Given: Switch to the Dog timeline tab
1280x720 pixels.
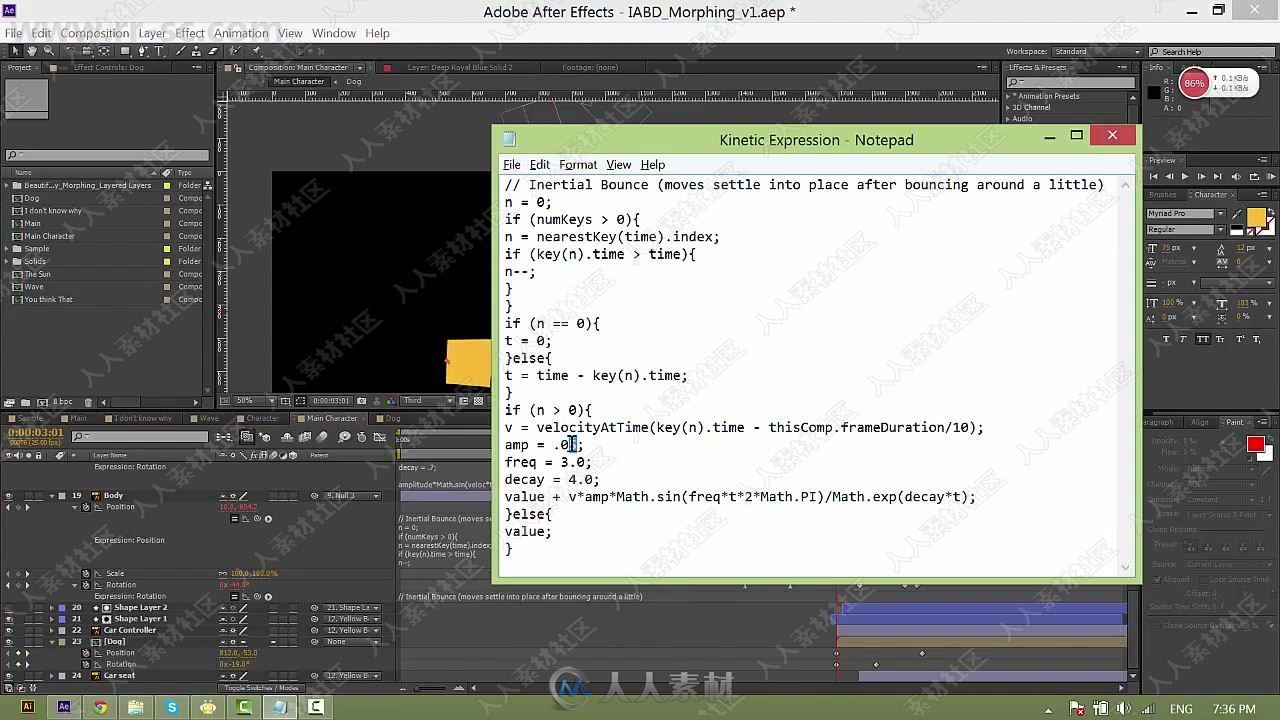Looking at the screenshot, I should [x=393, y=418].
